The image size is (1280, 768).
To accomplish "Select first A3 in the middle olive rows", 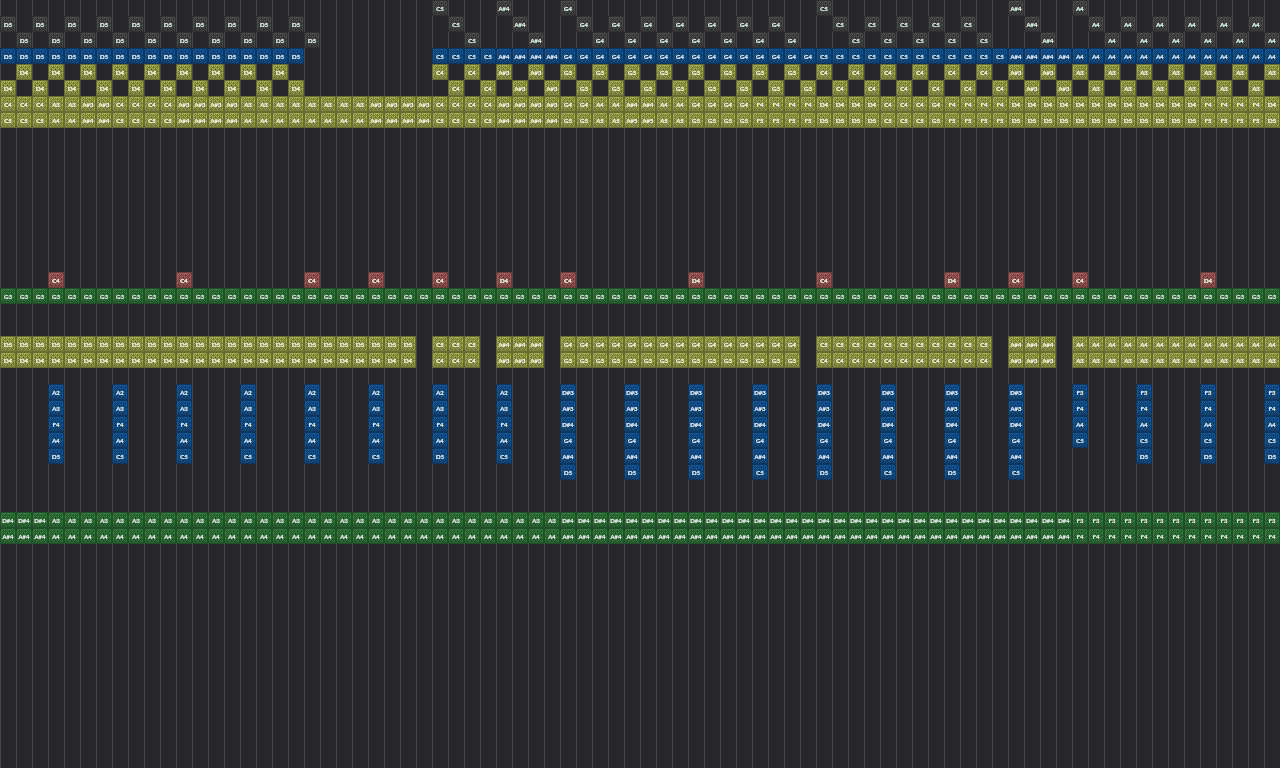I will coord(1080,360).
